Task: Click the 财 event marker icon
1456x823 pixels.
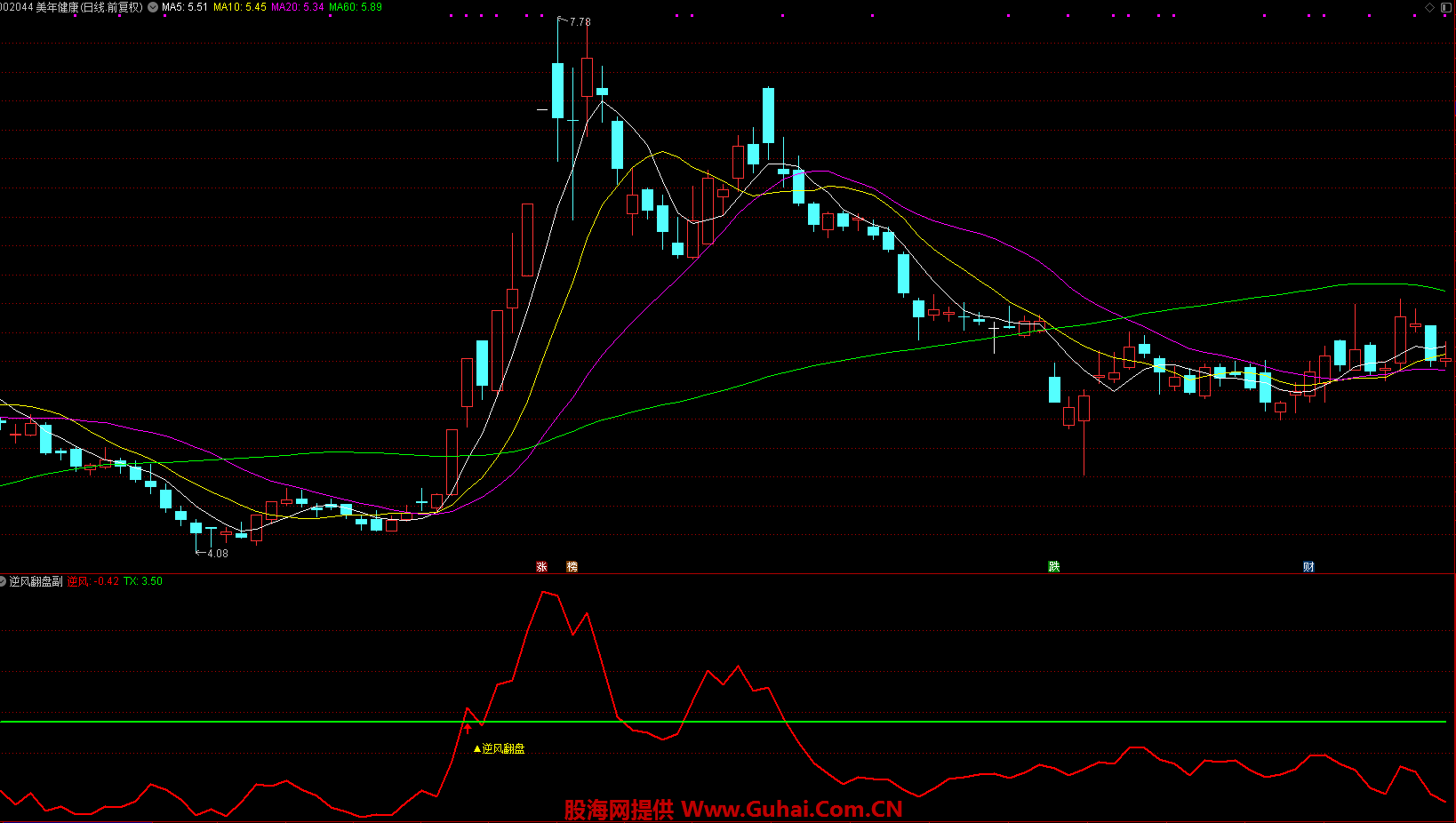Action: point(1308,566)
